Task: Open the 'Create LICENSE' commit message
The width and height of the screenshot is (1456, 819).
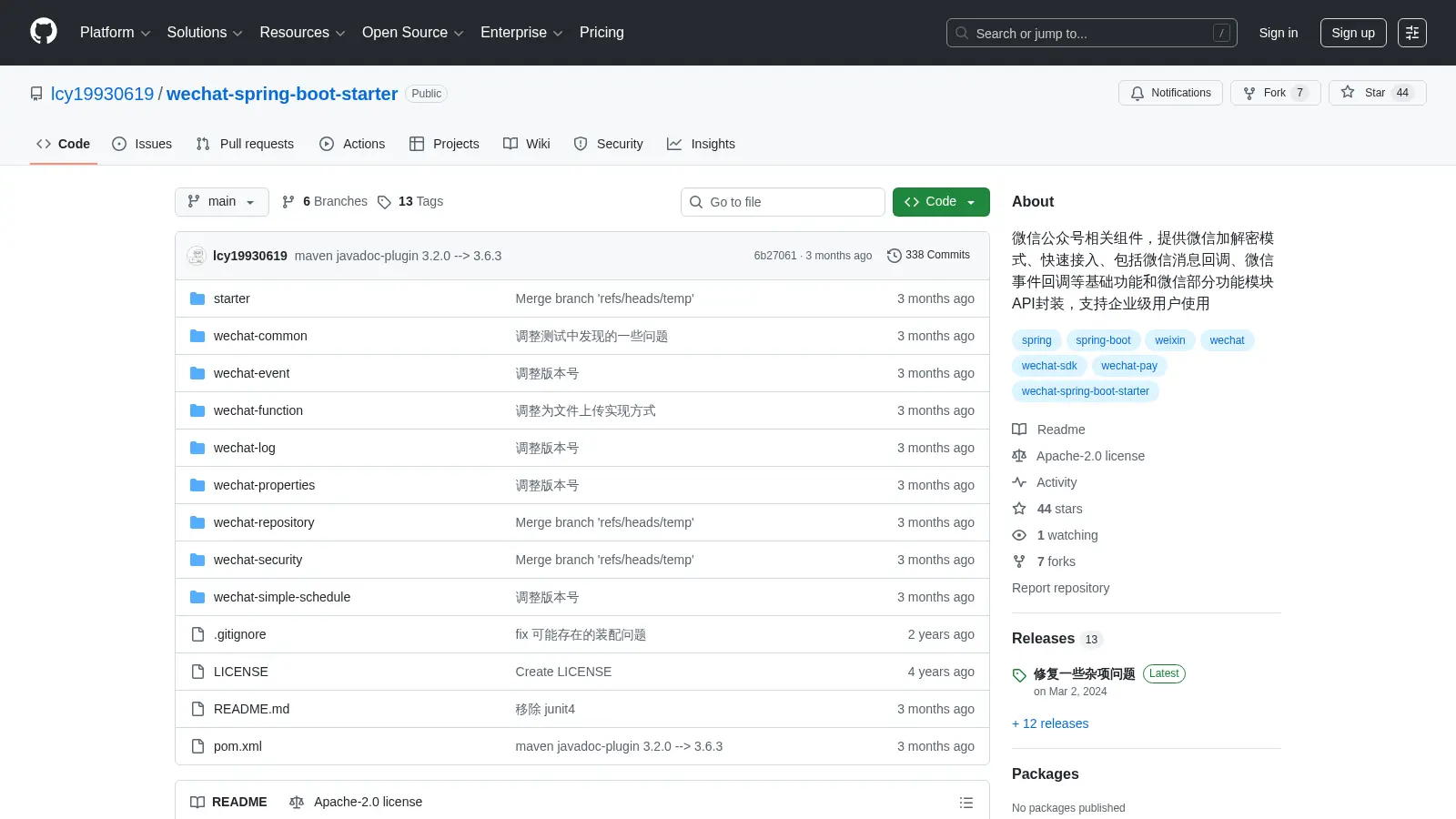Action: click(x=563, y=672)
